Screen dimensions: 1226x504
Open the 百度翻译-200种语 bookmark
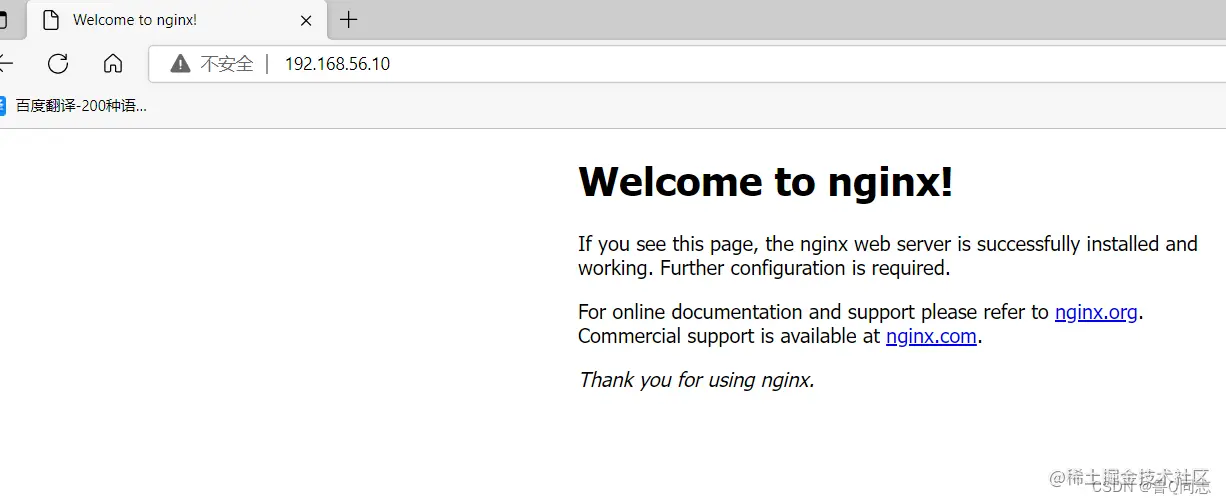73,105
